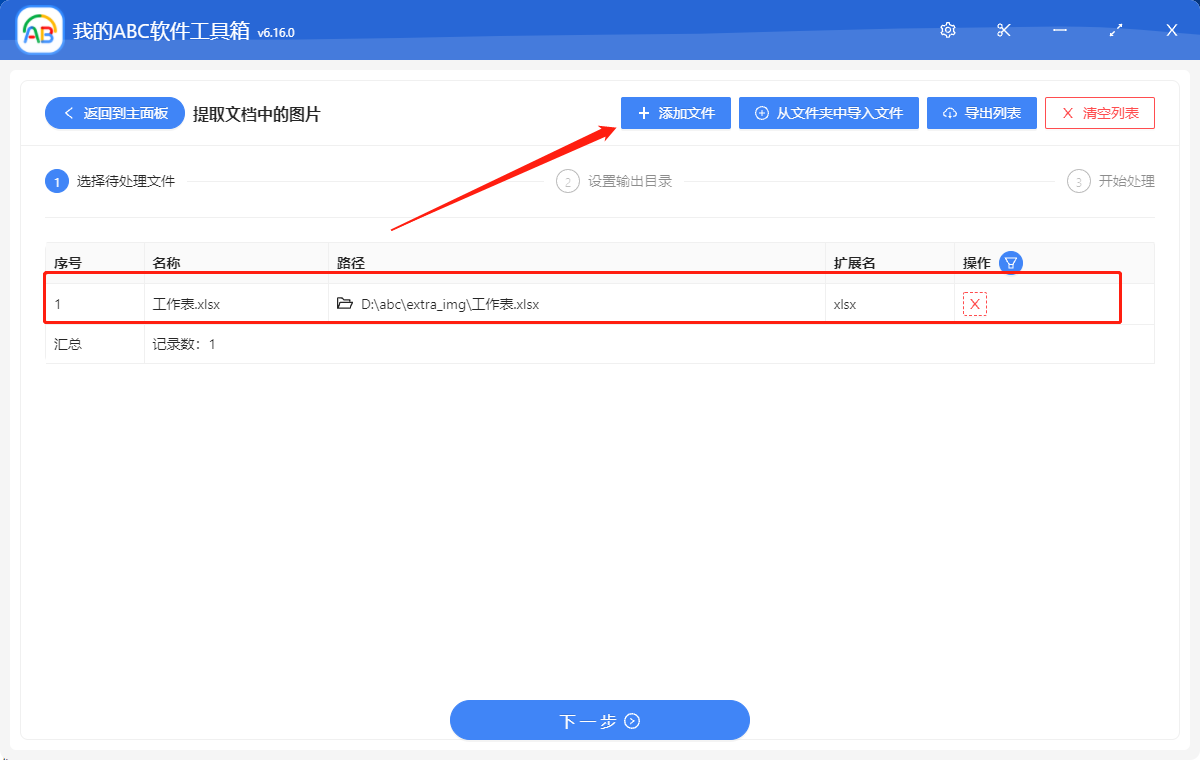This screenshot has width=1200, height=760.
Task: Select step 1 选择待处理文件
Action: (57, 181)
